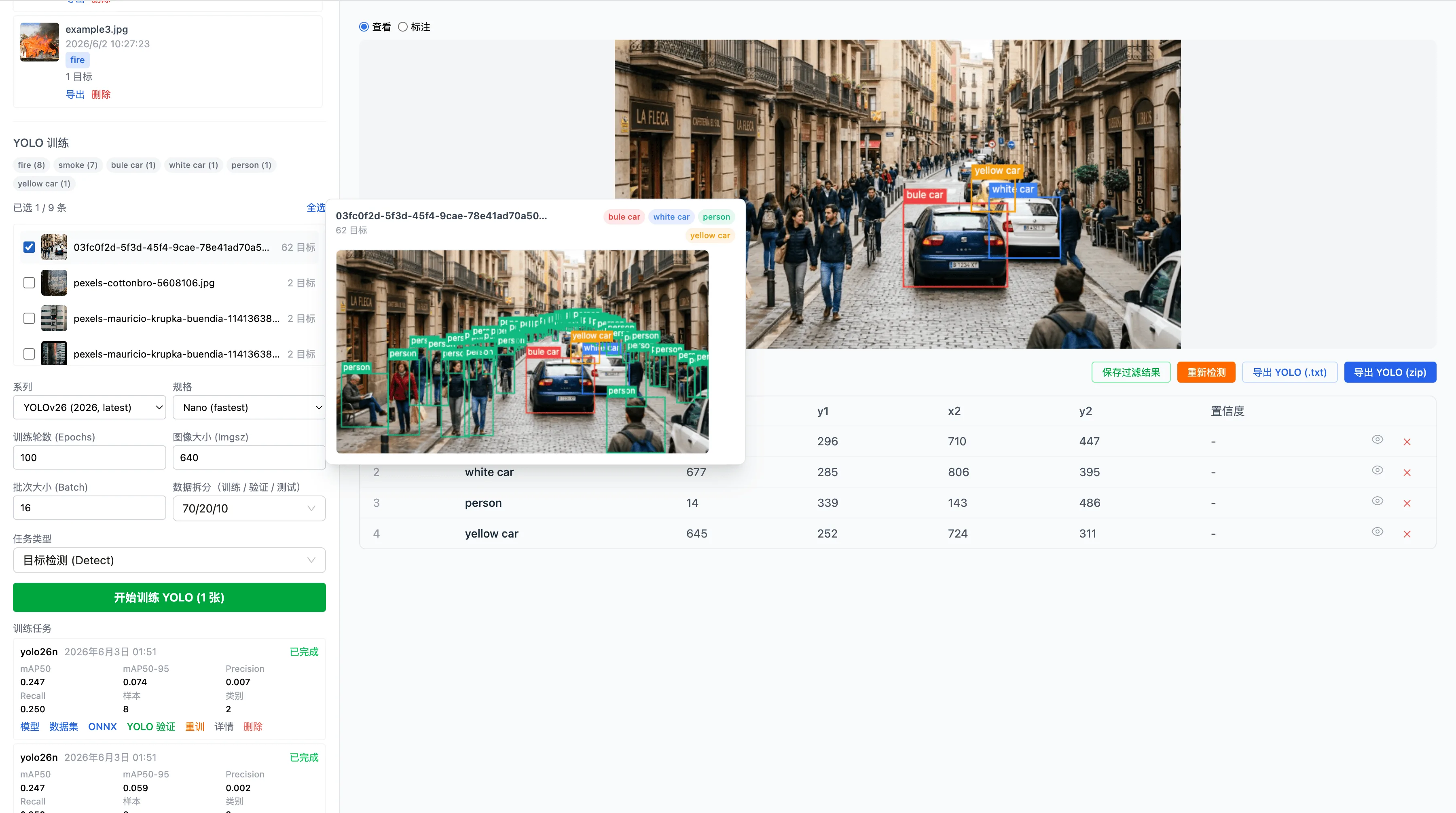The width and height of the screenshot is (1456, 813).
Task: Click the Epochs input showing 100
Action: [x=89, y=457]
